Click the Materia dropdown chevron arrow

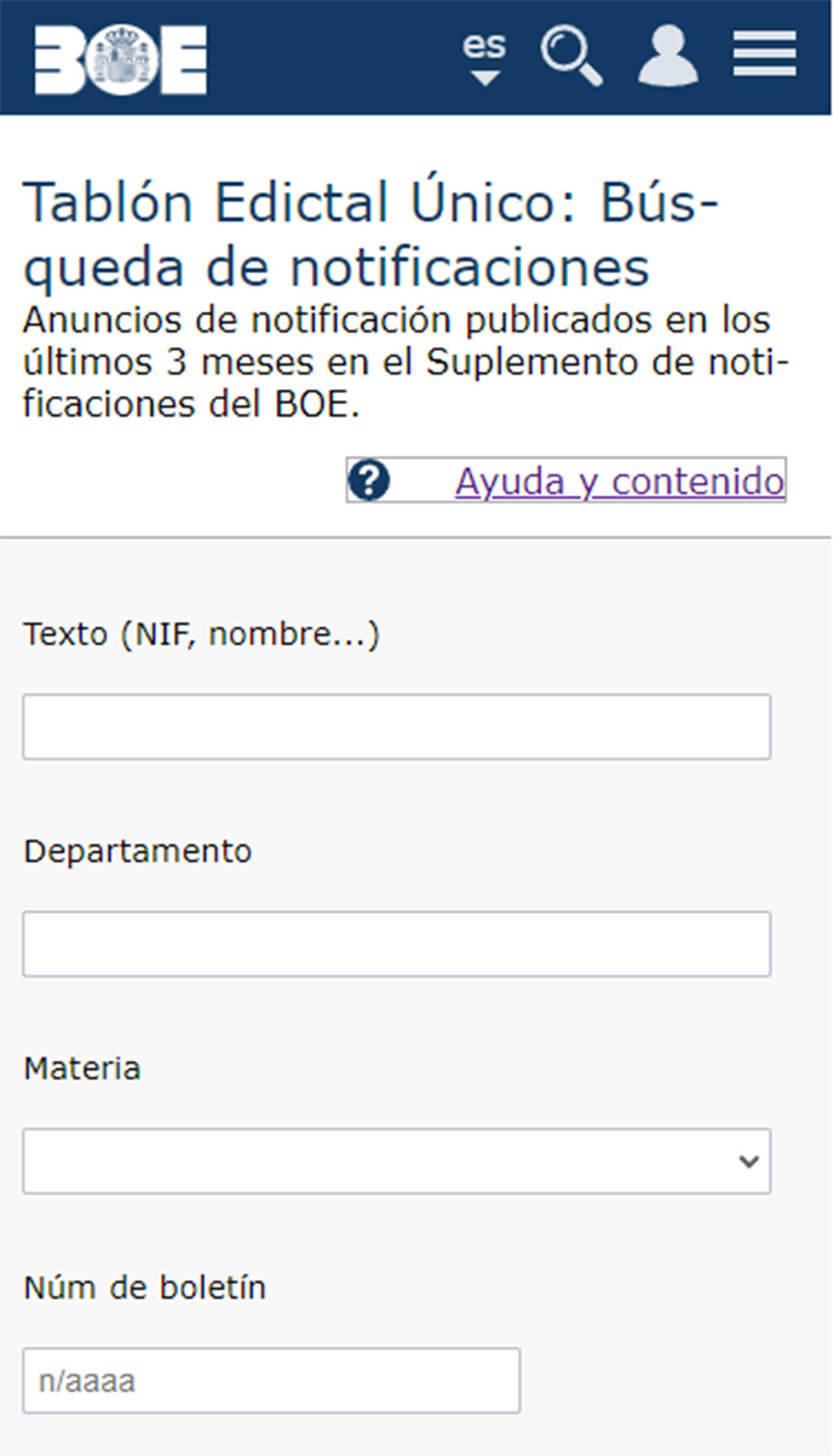(x=749, y=1161)
